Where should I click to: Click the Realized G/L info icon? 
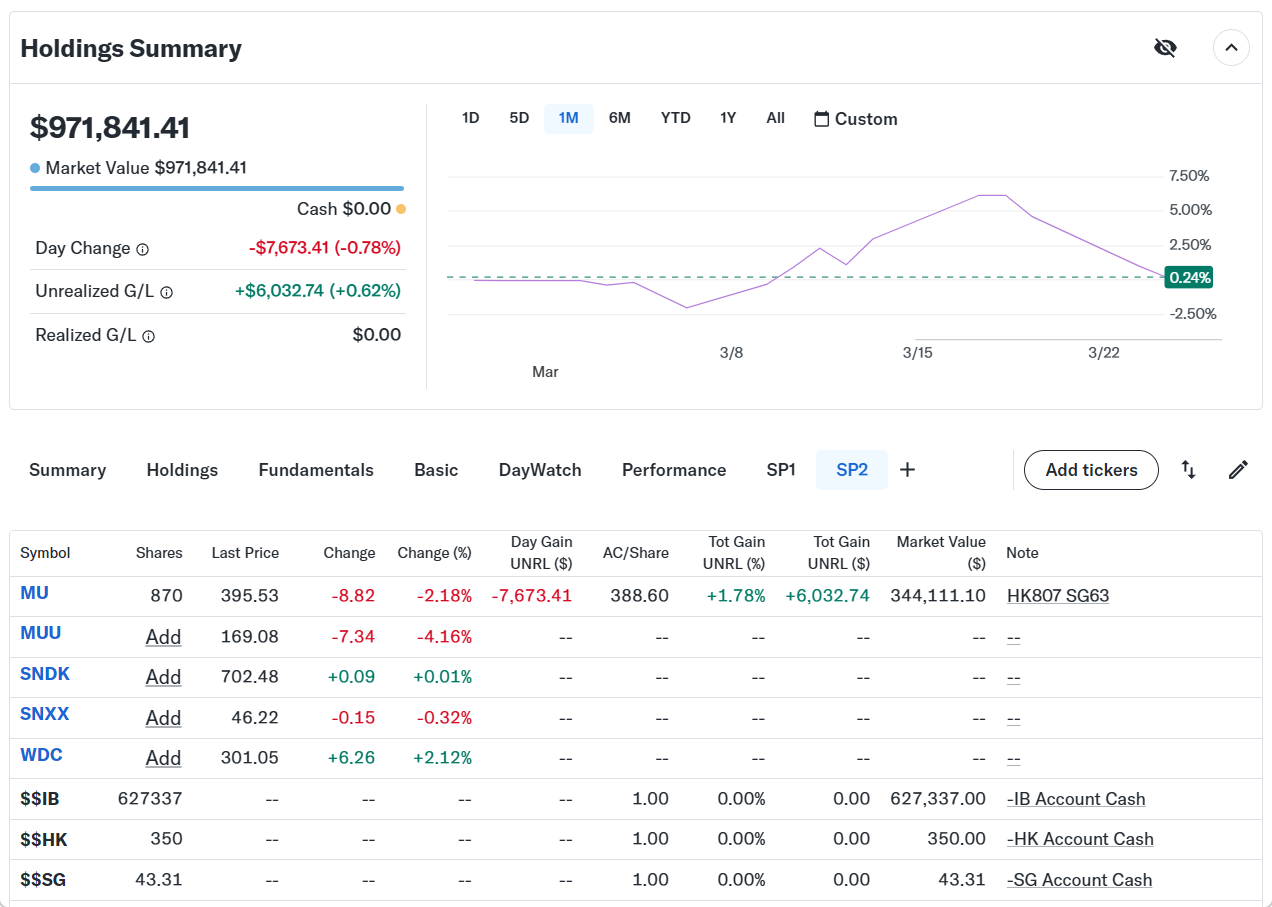149,337
